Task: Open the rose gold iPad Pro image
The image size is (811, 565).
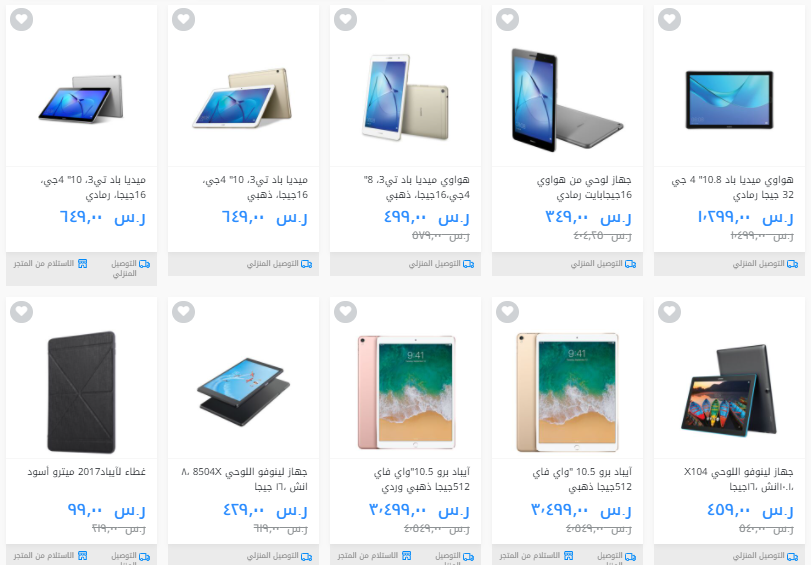Action: click(x=407, y=392)
